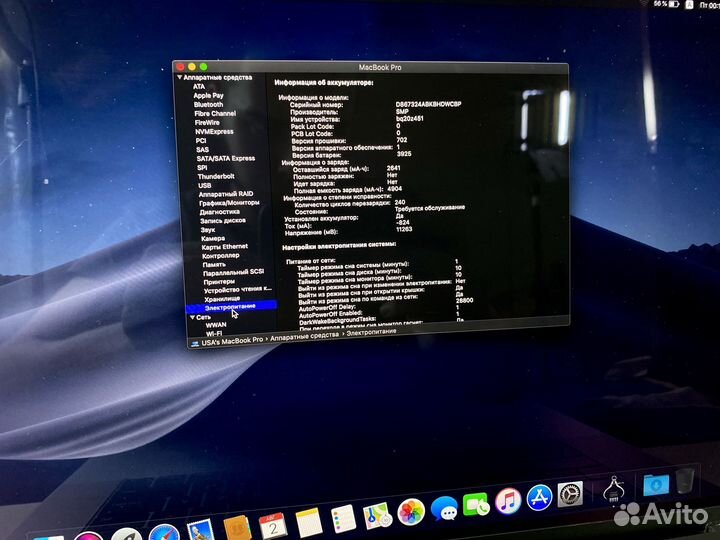The width and height of the screenshot is (720, 540).
Task: Select SAS in the sidebar
Action: pos(202,150)
